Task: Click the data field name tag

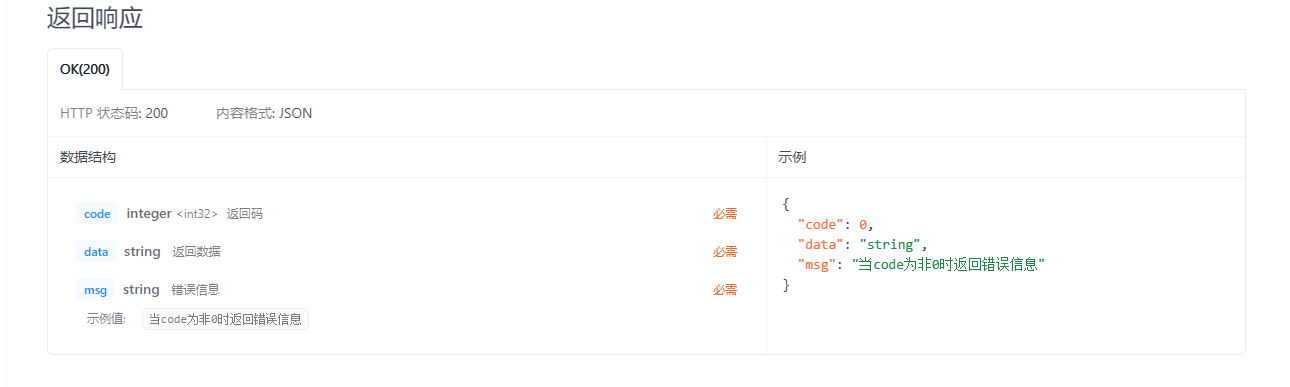Action: (96, 252)
